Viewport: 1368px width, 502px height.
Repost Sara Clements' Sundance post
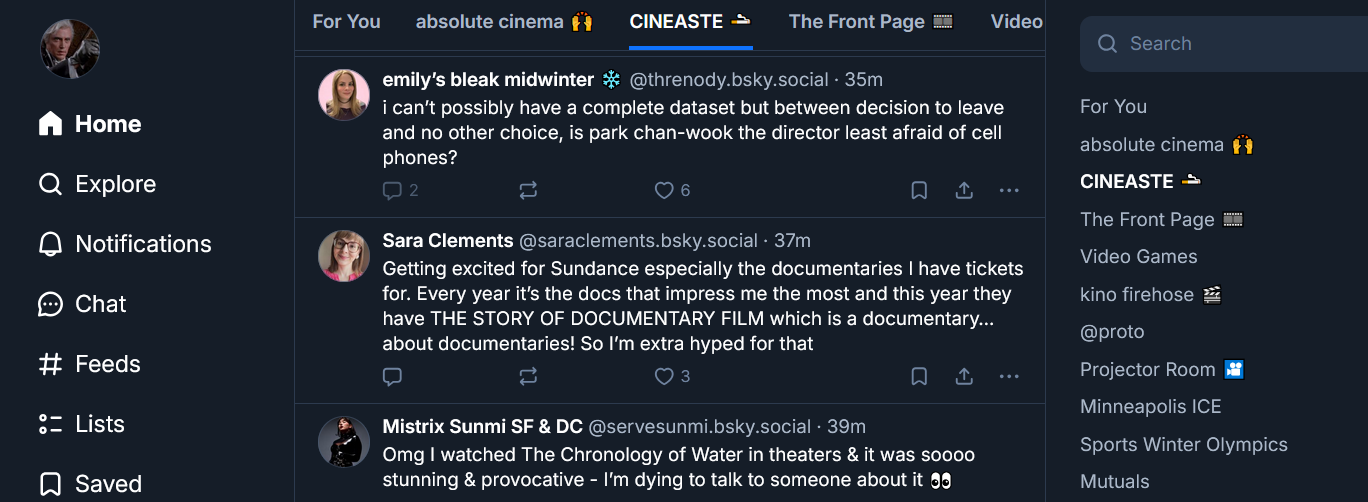point(528,377)
